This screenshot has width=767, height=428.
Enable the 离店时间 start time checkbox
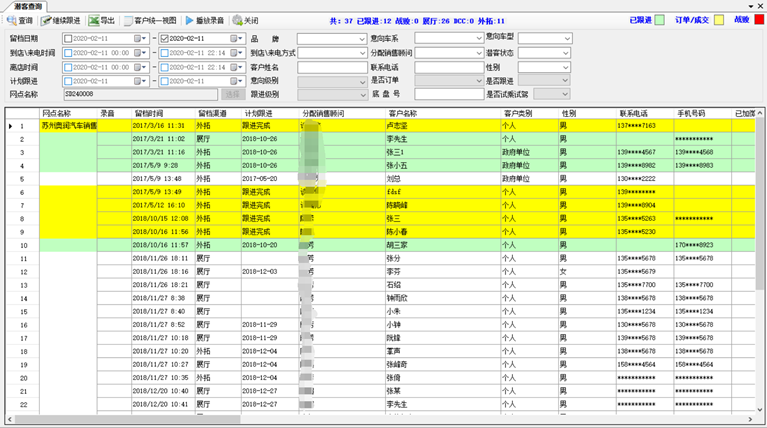coord(68,67)
